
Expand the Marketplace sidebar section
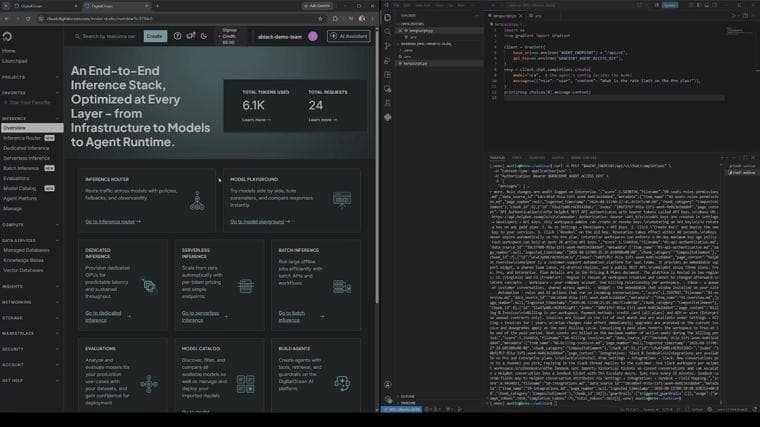(x=31, y=333)
